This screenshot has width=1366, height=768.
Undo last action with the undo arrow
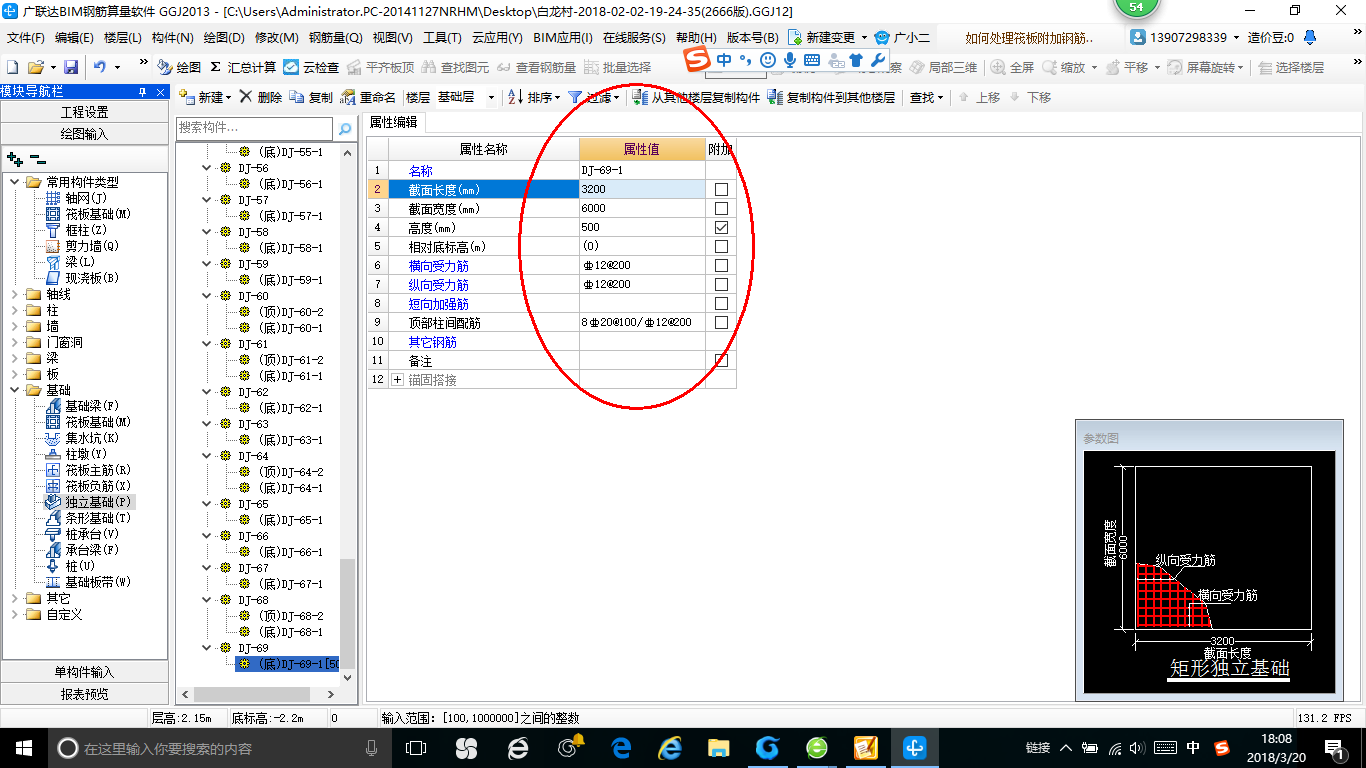100,67
